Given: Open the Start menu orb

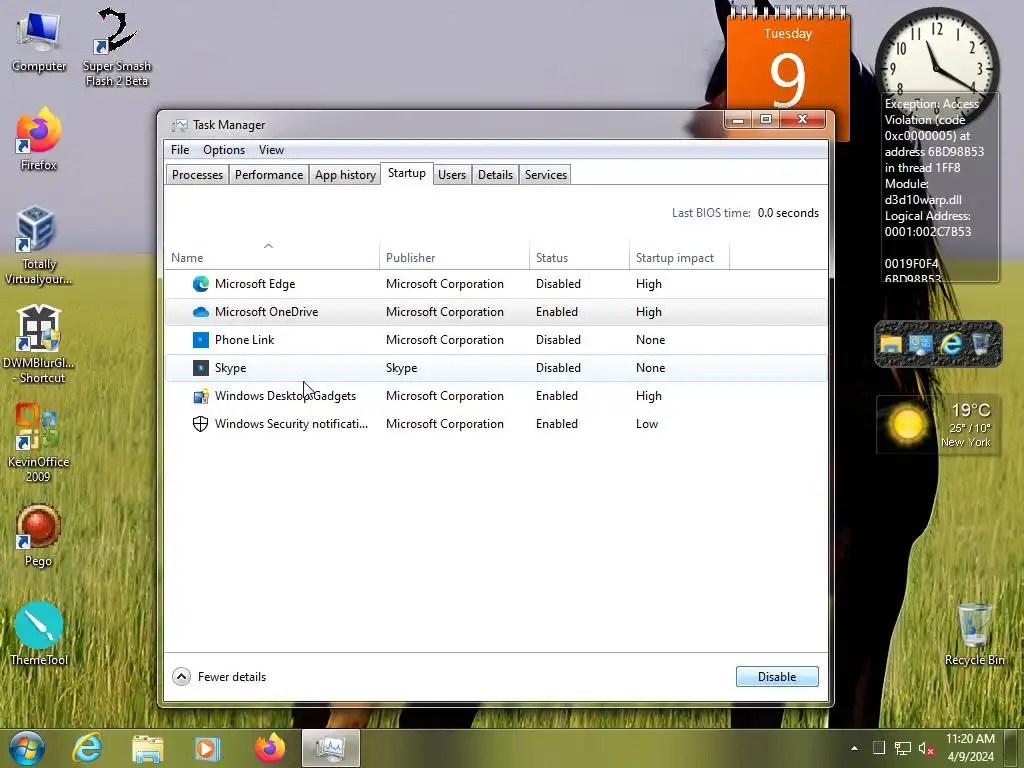Looking at the screenshot, I should 27,748.
